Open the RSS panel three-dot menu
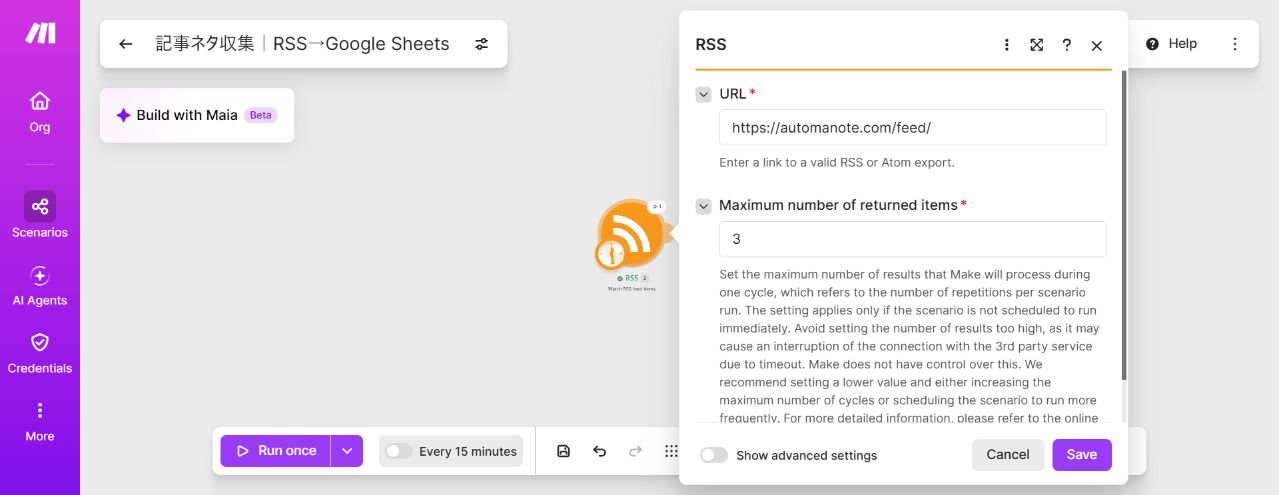The image size is (1279, 495). tap(1007, 45)
